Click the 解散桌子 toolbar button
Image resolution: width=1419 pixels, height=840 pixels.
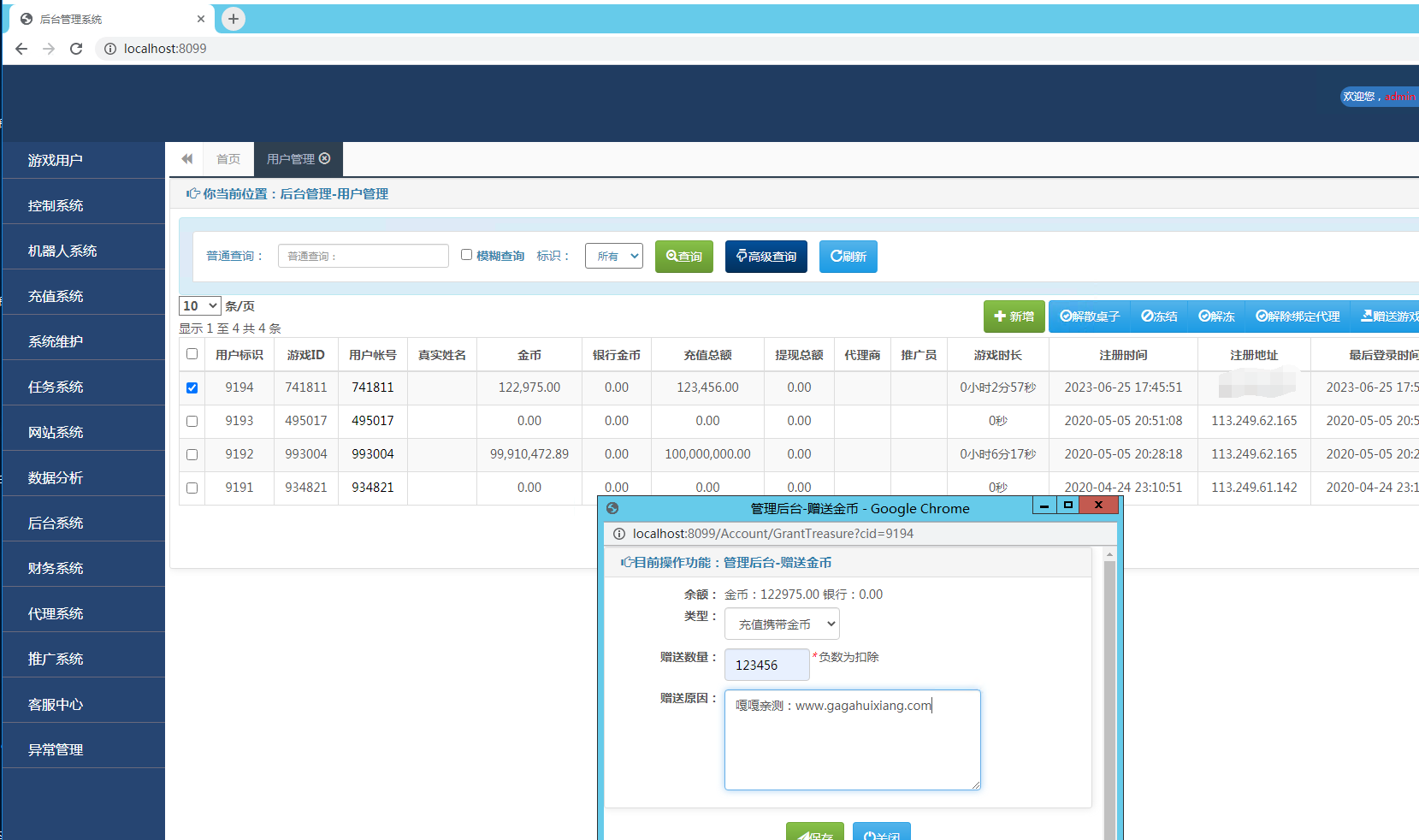pos(1090,316)
